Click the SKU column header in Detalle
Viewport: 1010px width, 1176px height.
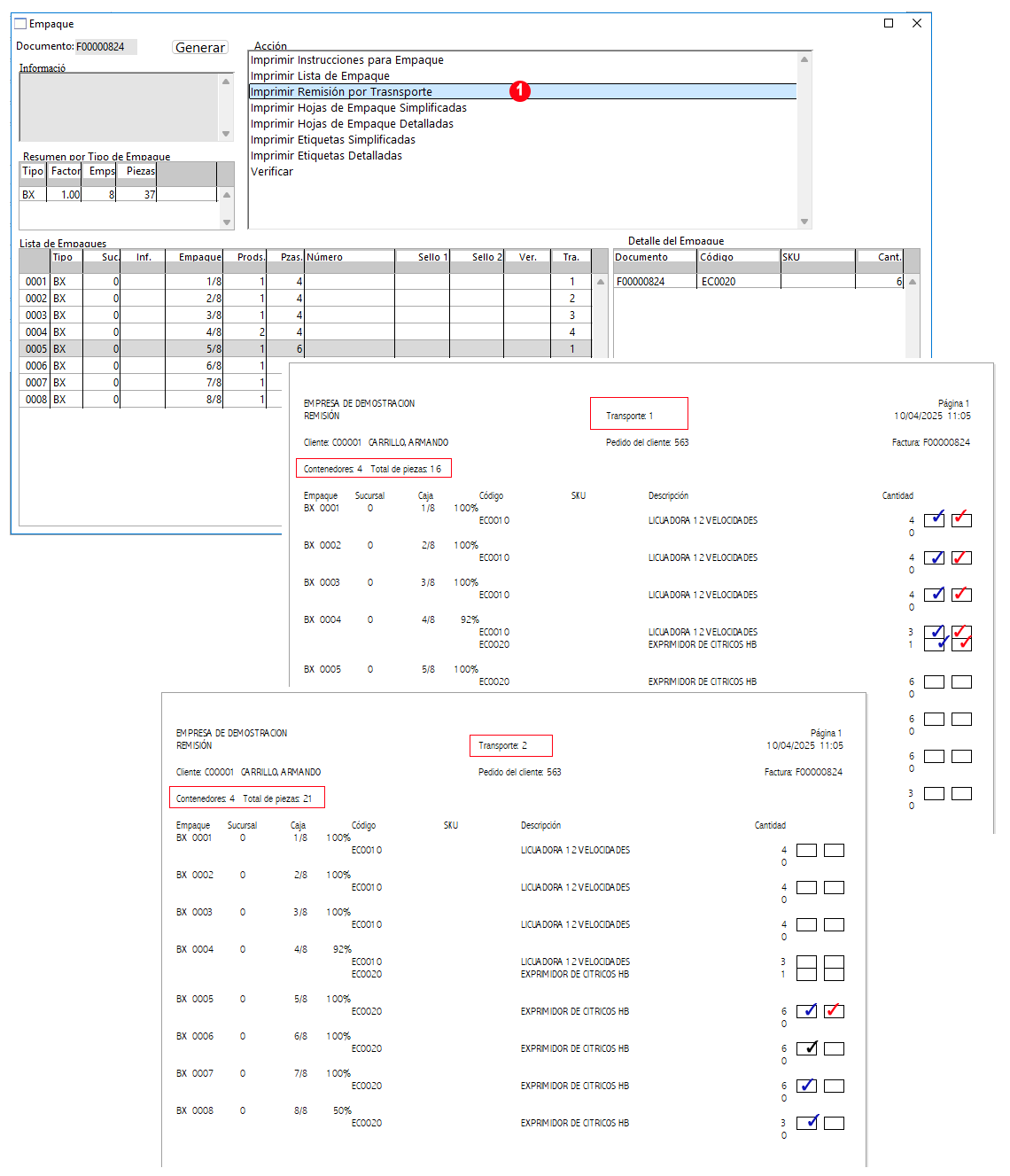pos(818,257)
